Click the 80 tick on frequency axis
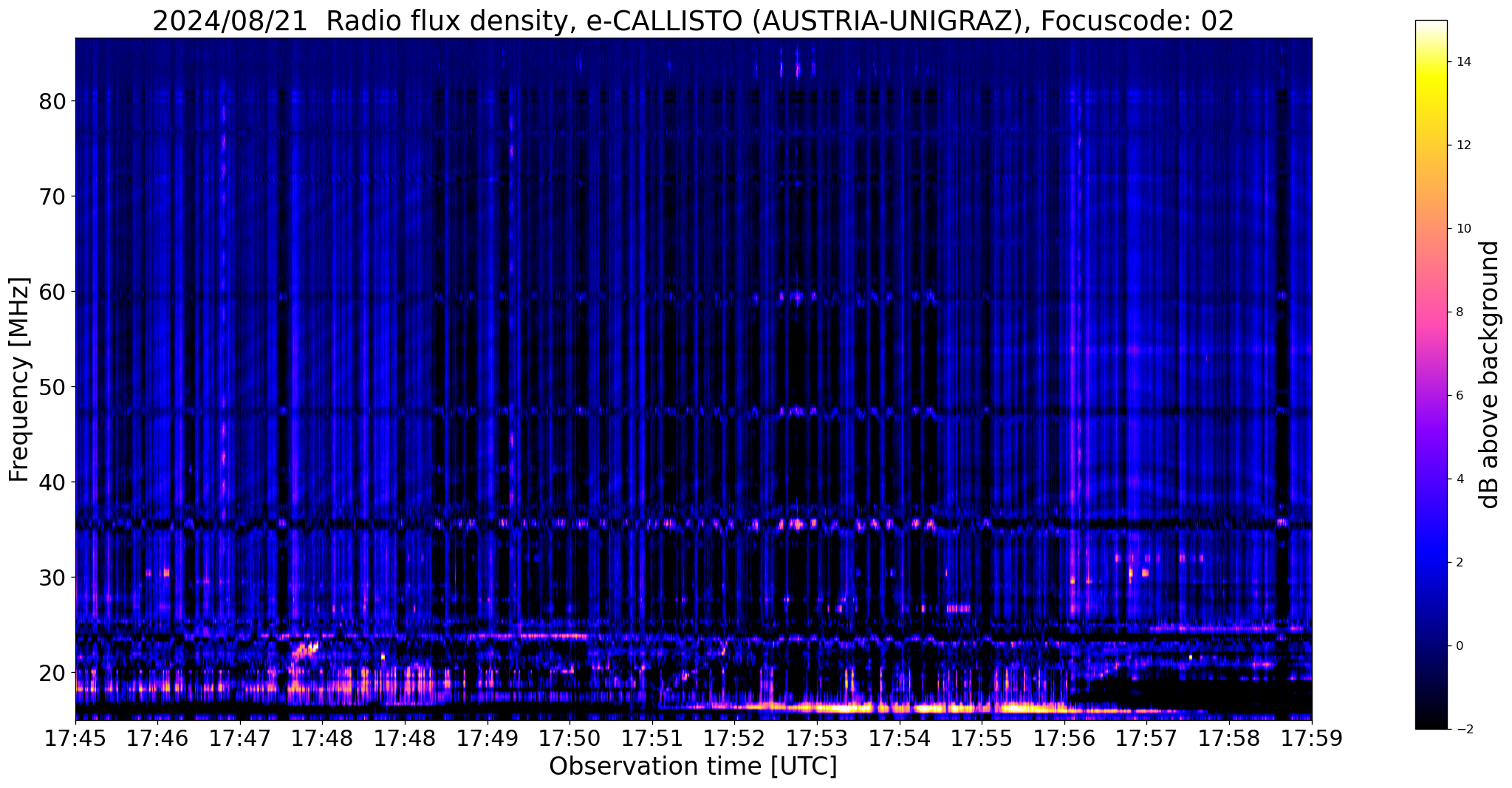Viewport: 1512px width, 788px height. coord(52,101)
